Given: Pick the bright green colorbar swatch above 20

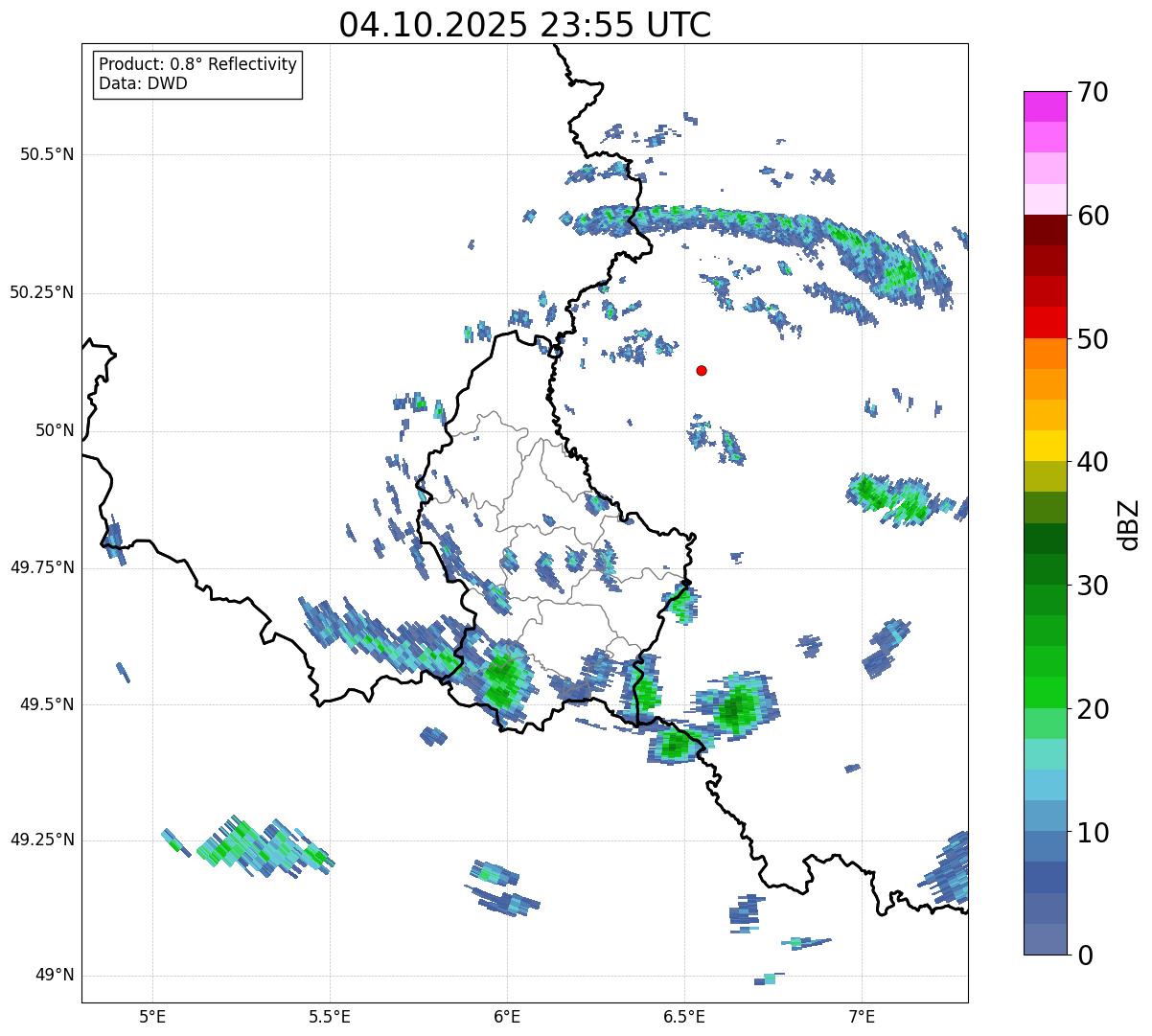Looking at the screenshot, I should [1046, 692].
